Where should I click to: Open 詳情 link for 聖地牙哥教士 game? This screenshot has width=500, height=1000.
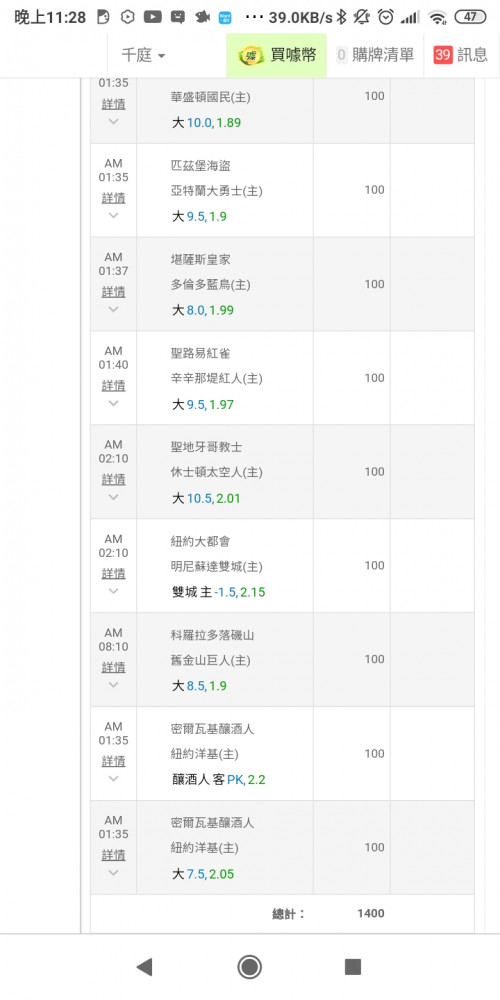tap(114, 479)
